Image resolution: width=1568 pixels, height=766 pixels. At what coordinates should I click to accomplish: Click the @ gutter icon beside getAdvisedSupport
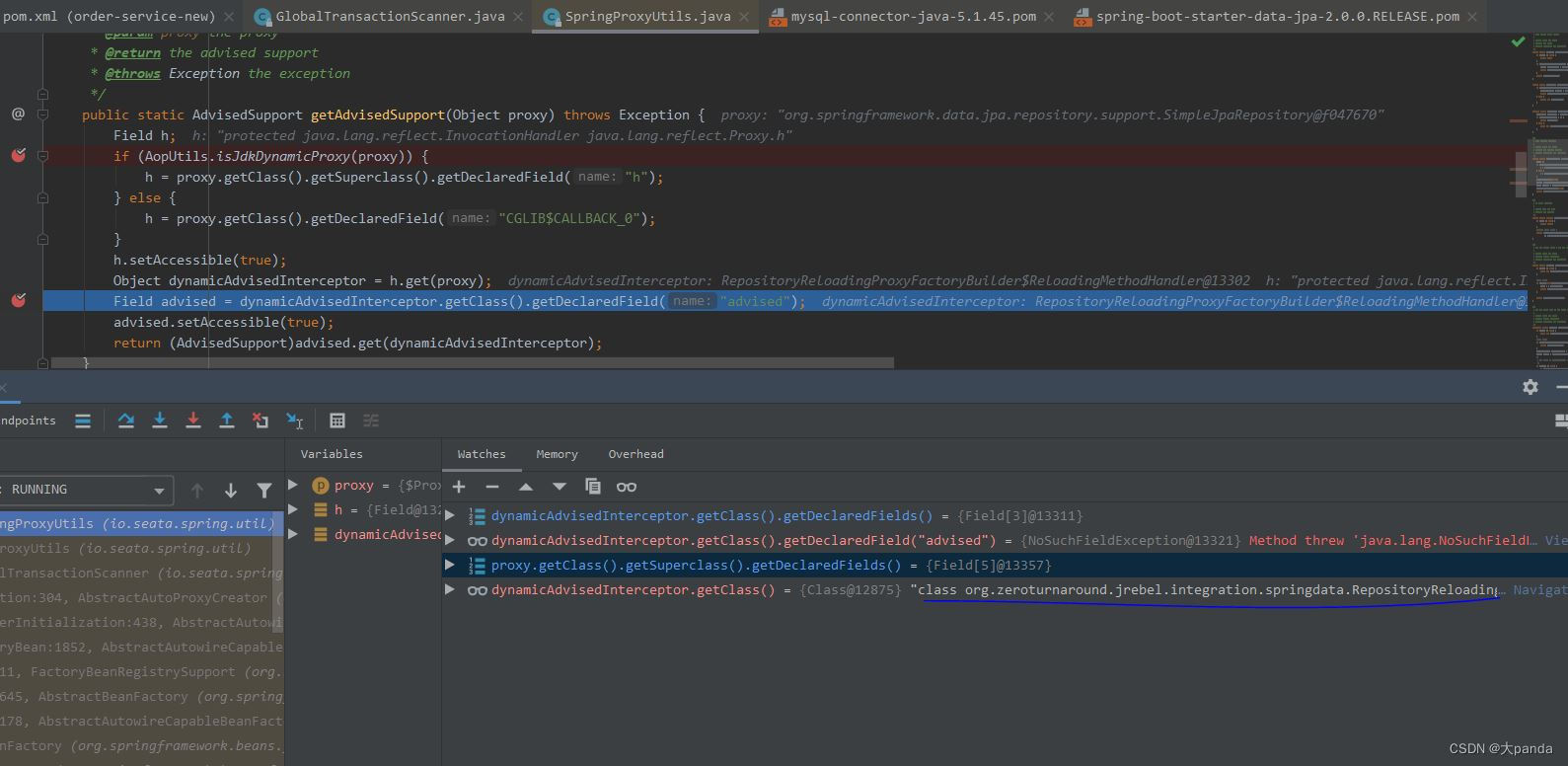click(x=18, y=115)
